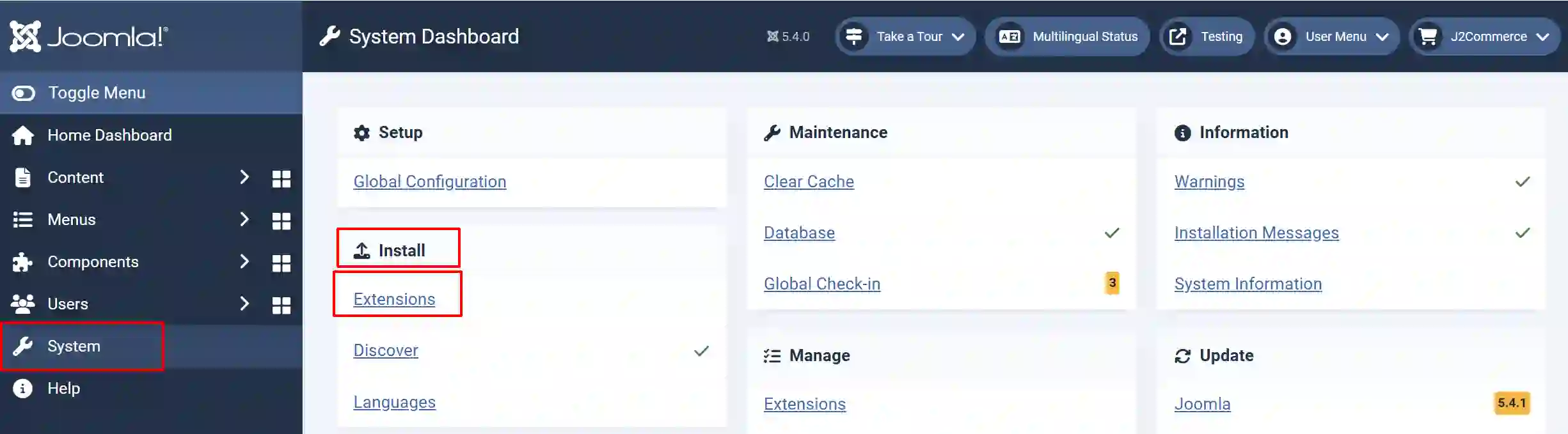Expand the Content submenu chevron
The width and height of the screenshot is (1568, 434).
pyautogui.click(x=244, y=177)
